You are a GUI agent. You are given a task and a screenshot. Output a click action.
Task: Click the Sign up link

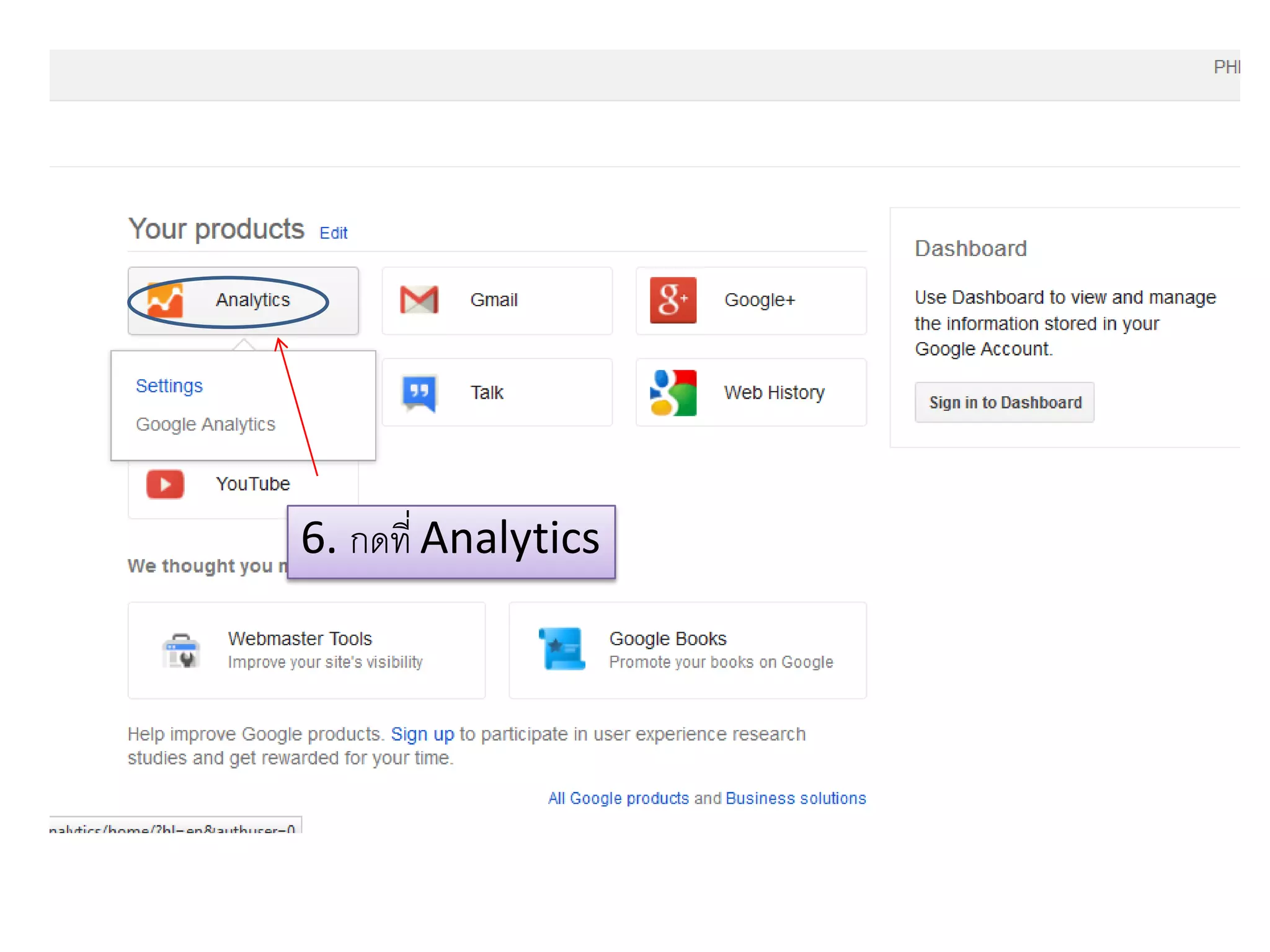click(x=422, y=734)
